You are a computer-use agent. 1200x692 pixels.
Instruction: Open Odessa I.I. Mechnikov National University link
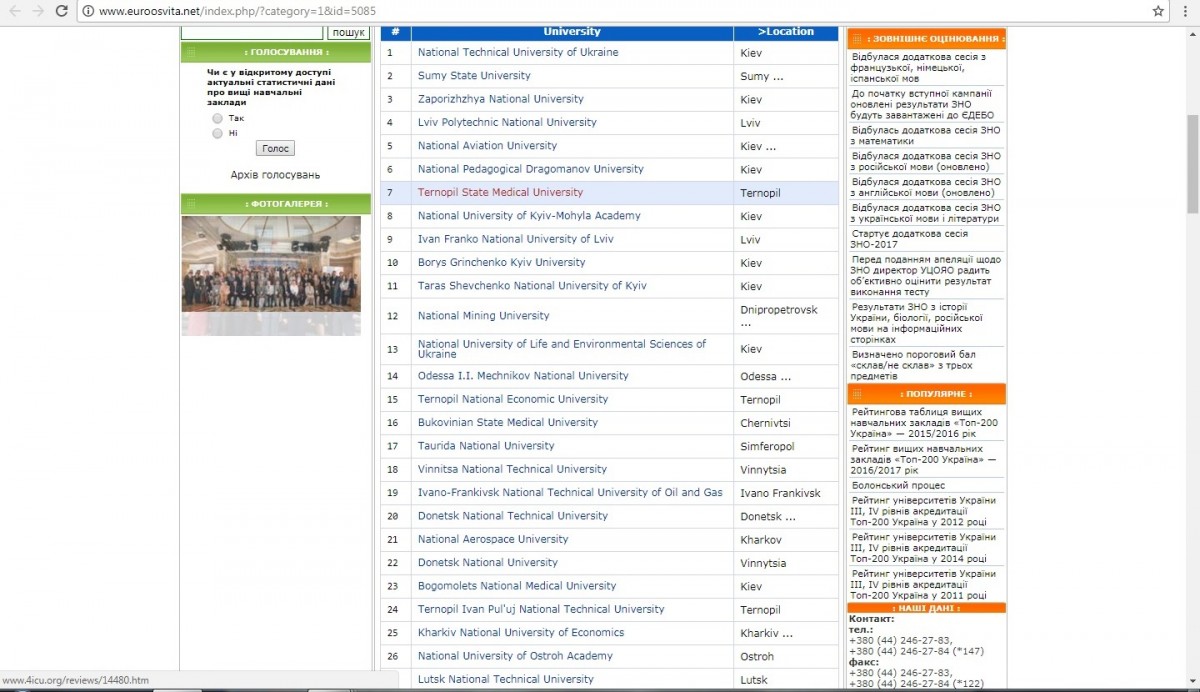523,376
